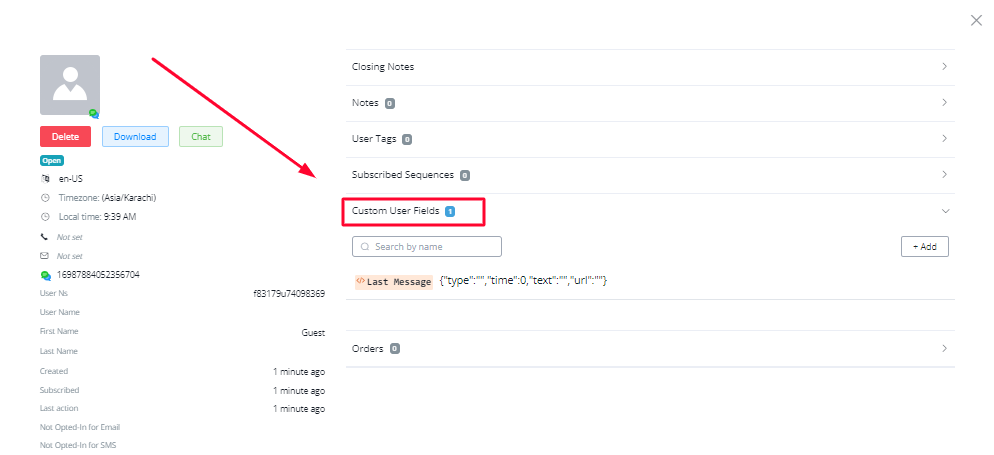This screenshot has height=455, width=994.
Task: Expand the Closing Notes section
Action: pos(944,67)
